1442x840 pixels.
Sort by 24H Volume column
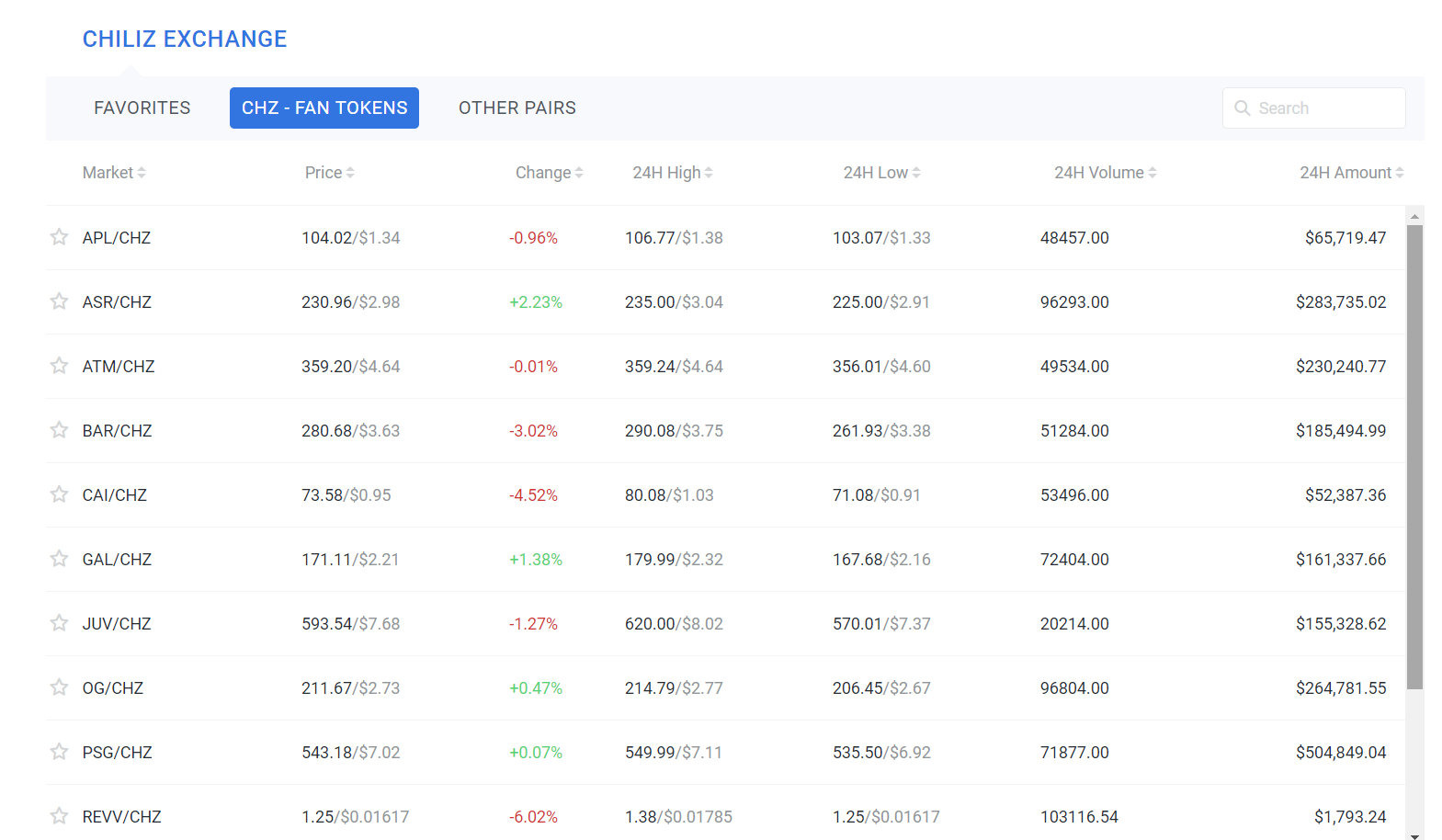1106,173
